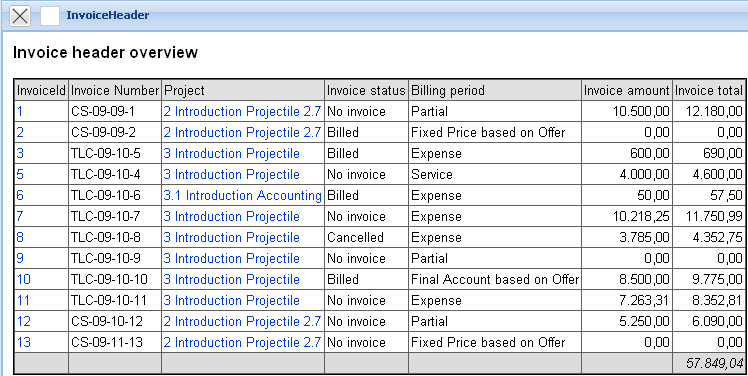This screenshot has height=376, width=748.
Task: Open project link in TLC-09-10-8 row
Action: pos(232,238)
